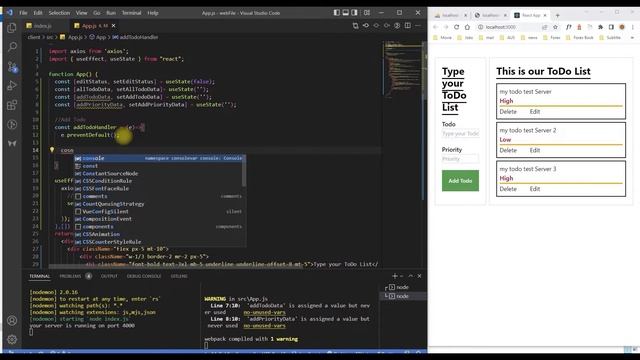Select 'console' autocomplete suggestion
Image resolution: width=640 pixels, height=360 pixels.
tap(159, 158)
